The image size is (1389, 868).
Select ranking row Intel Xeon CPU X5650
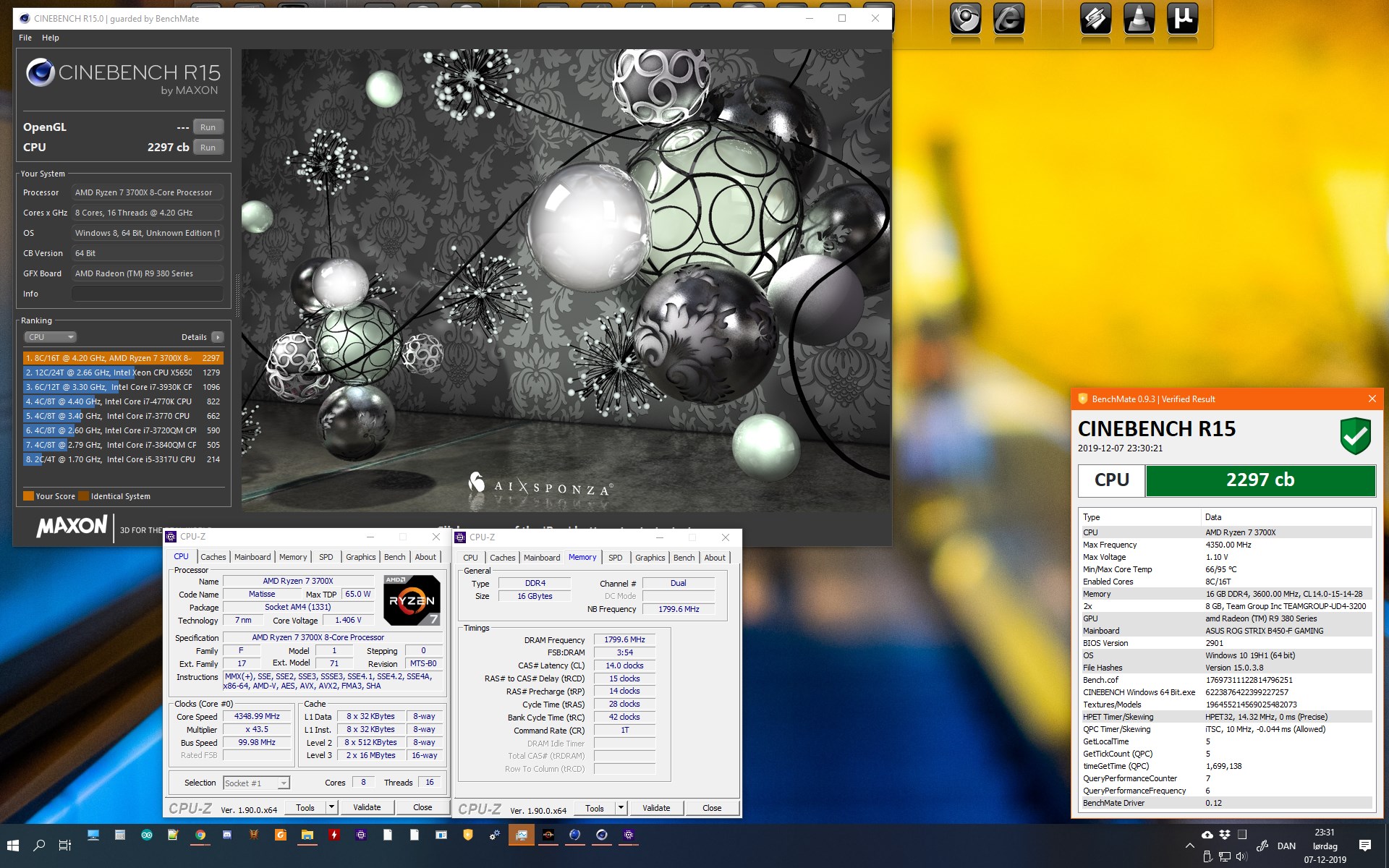123,373
